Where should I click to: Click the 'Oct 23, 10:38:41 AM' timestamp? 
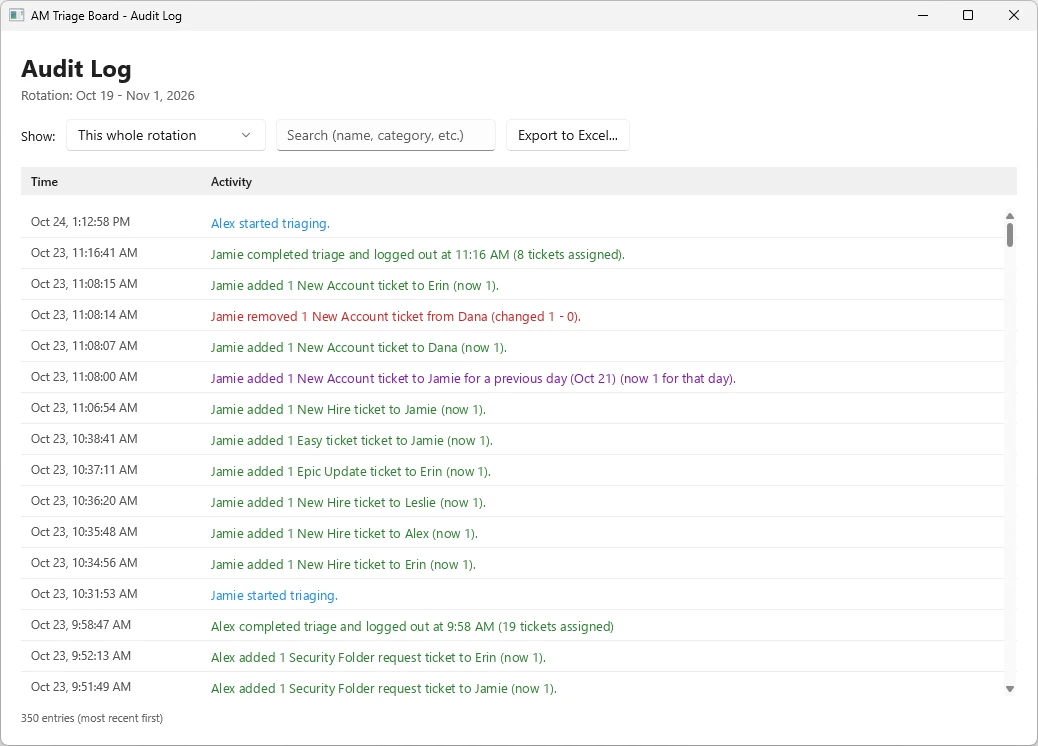click(84, 440)
